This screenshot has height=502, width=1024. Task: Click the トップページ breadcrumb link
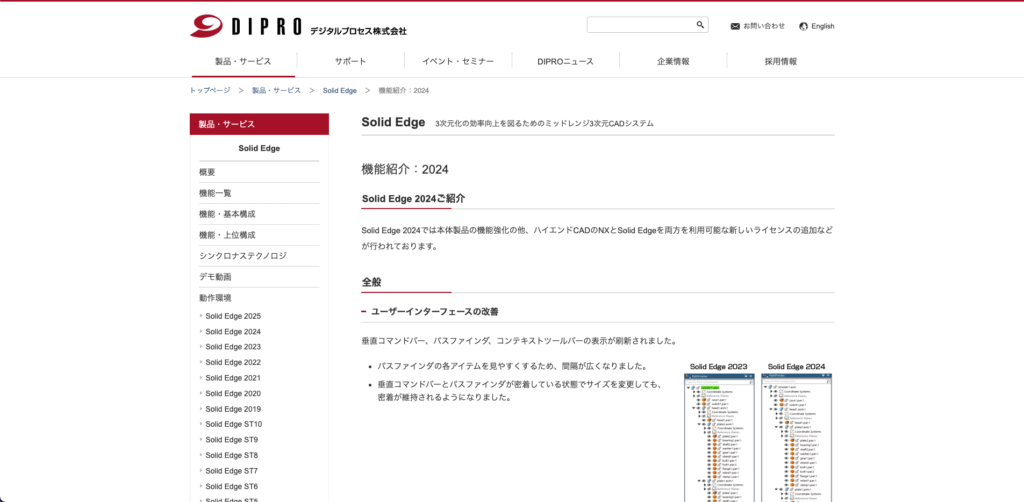(x=210, y=90)
